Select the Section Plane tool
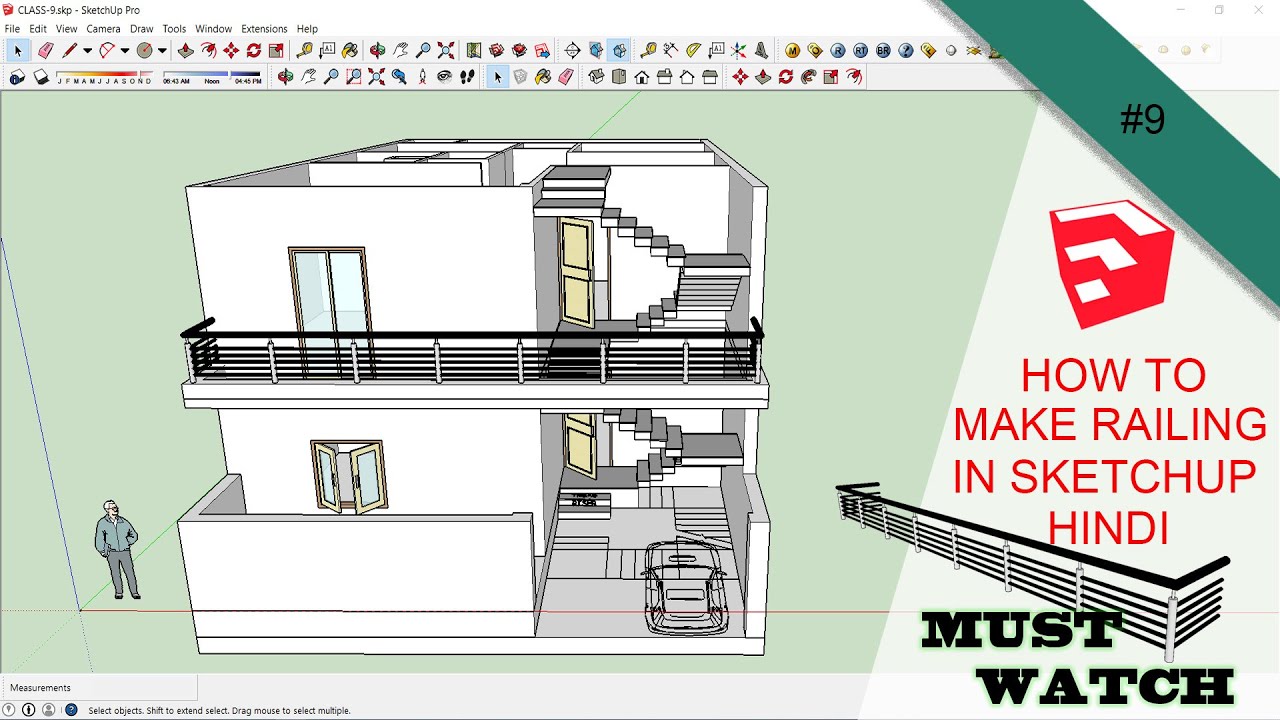This screenshot has width=1280, height=720. (572, 50)
